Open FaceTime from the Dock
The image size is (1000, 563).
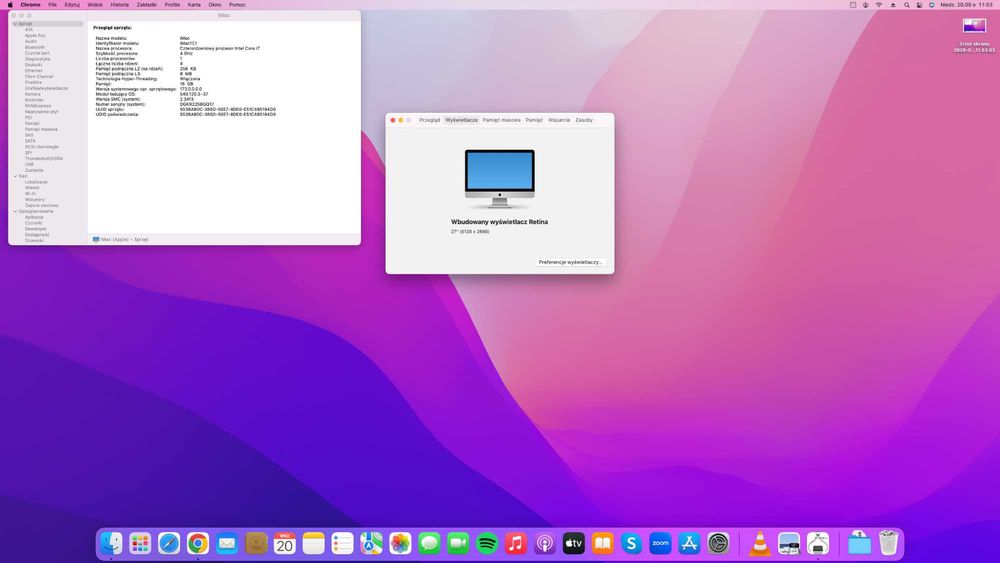(x=458, y=543)
